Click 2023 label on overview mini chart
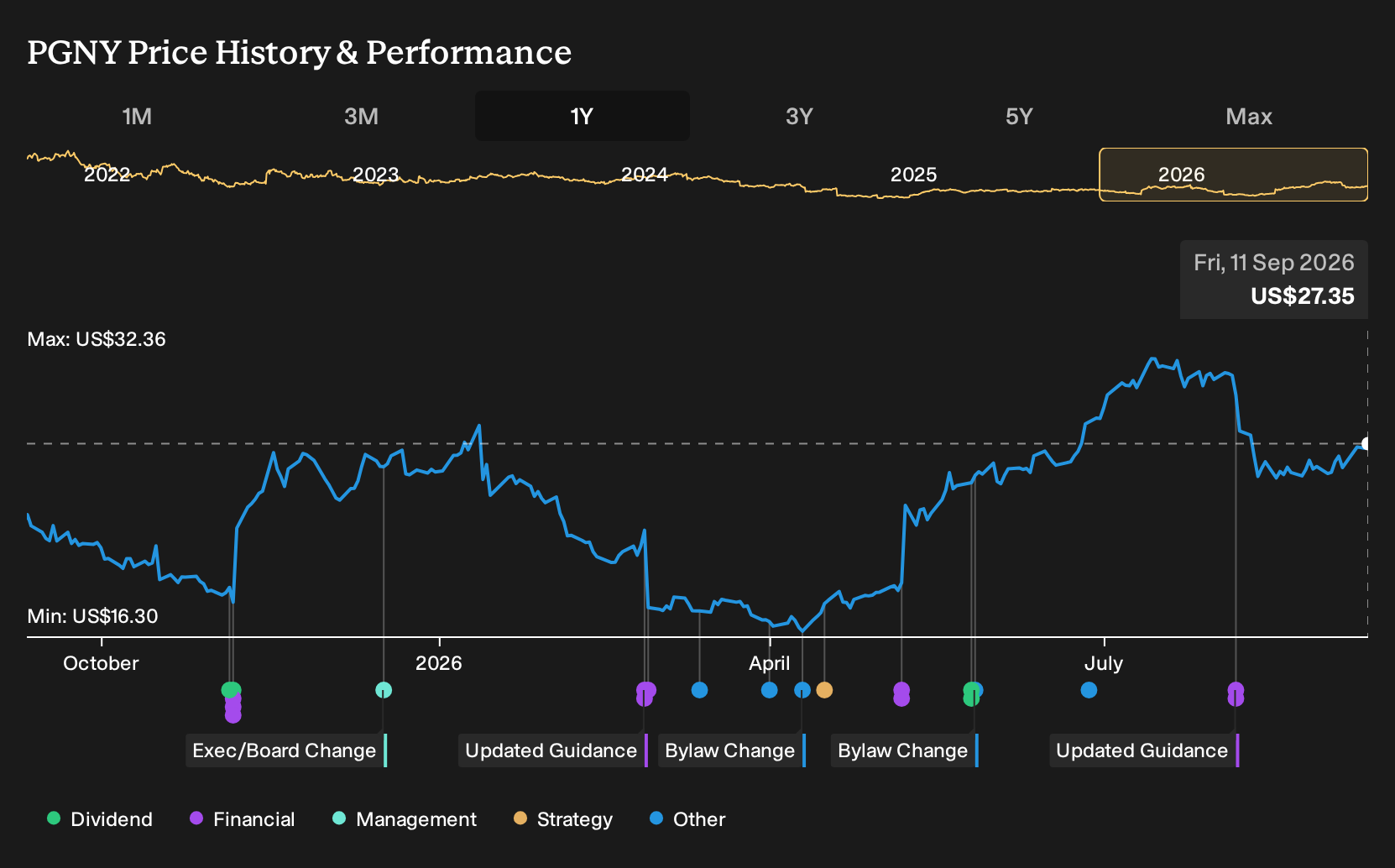 click(x=375, y=175)
